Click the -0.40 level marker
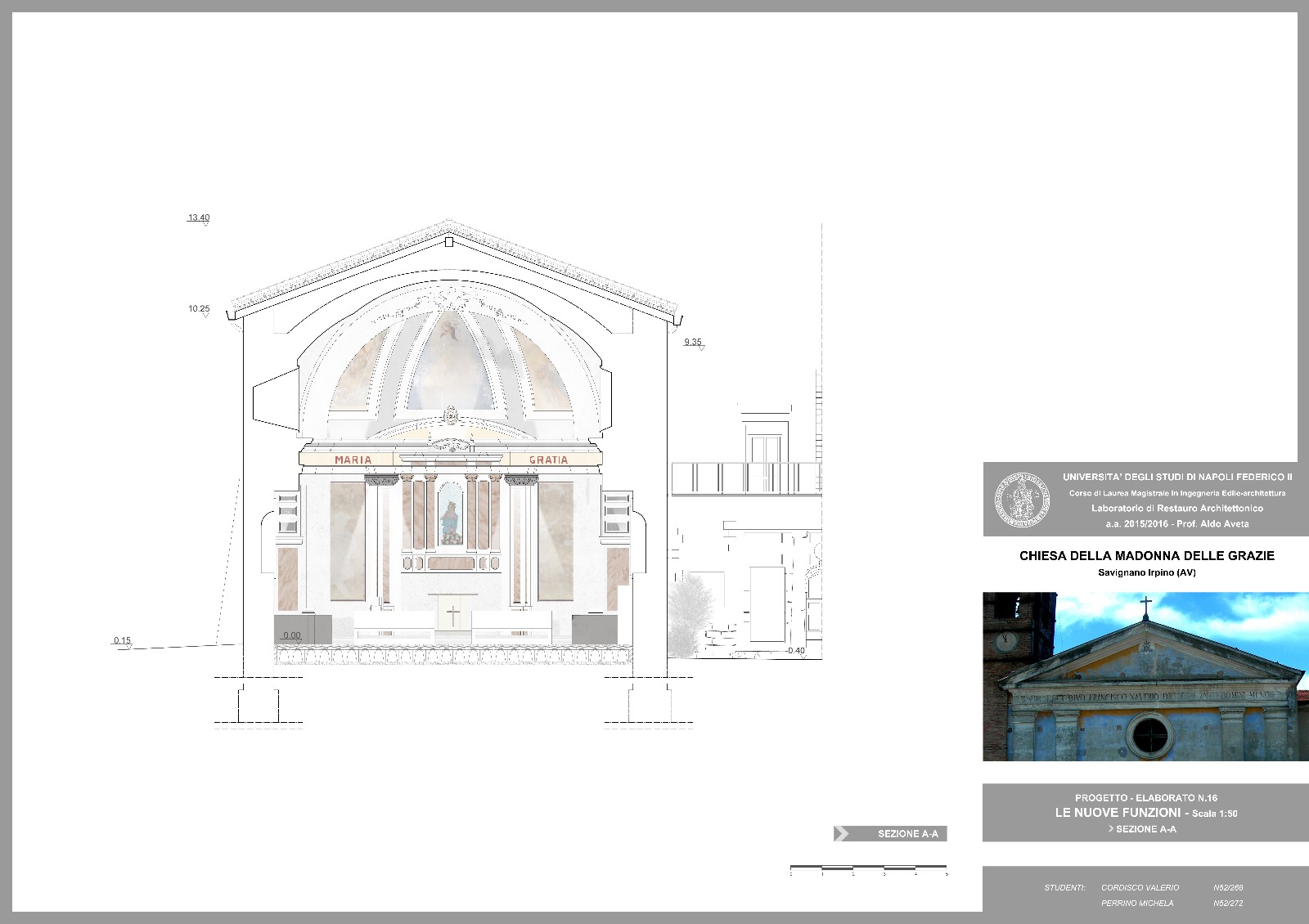The height and width of the screenshot is (924, 1309). [x=794, y=651]
